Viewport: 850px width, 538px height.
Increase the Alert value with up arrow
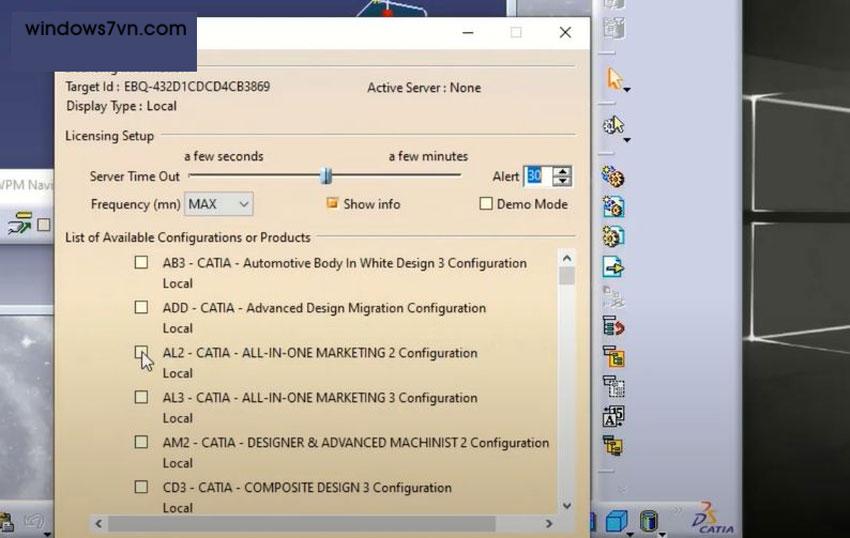point(563,171)
